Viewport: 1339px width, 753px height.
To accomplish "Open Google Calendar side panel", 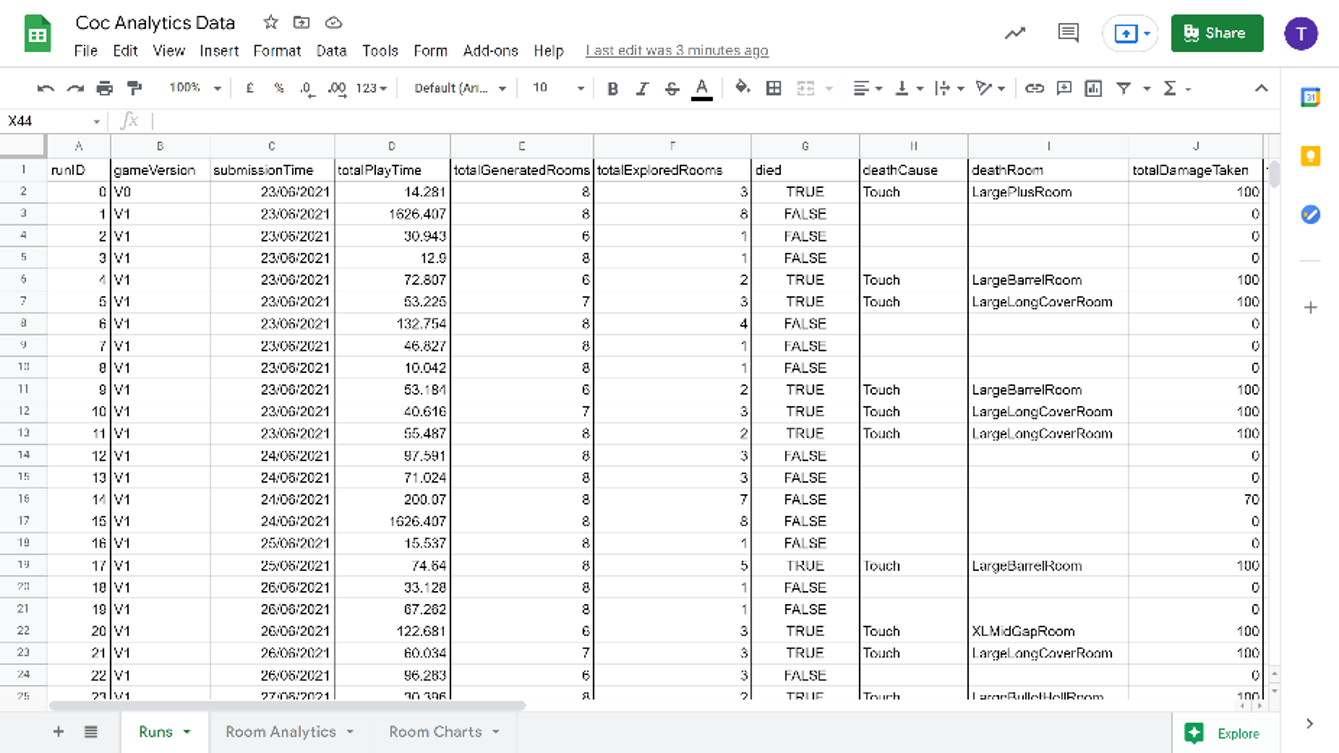I will pyautogui.click(x=1310, y=98).
